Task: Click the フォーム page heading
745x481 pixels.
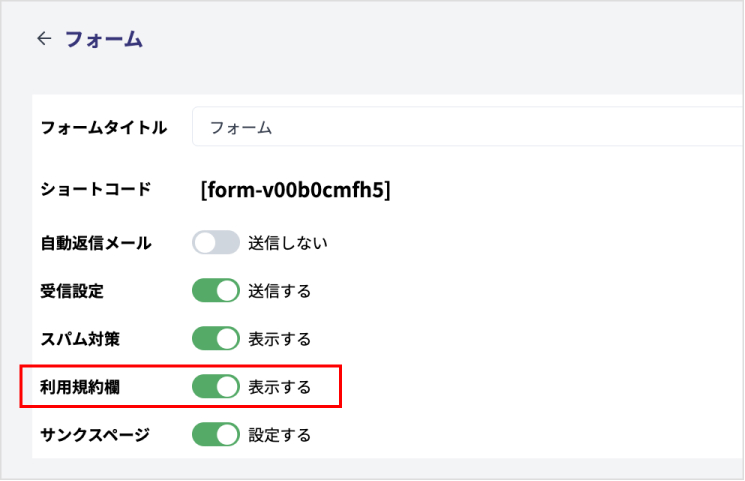Action: [x=104, y=40]
